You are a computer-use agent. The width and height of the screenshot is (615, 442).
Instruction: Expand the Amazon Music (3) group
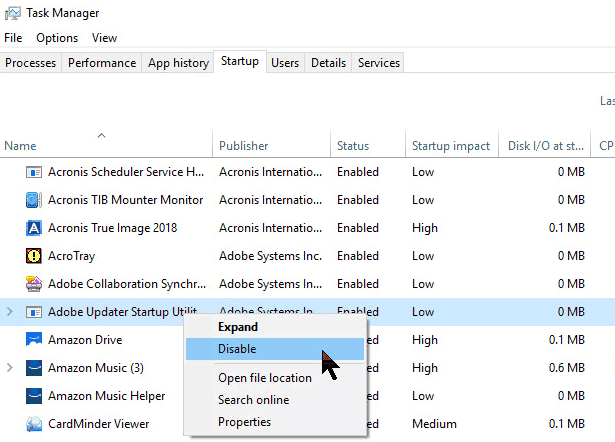pyautogui.click(x=10, y=368)
